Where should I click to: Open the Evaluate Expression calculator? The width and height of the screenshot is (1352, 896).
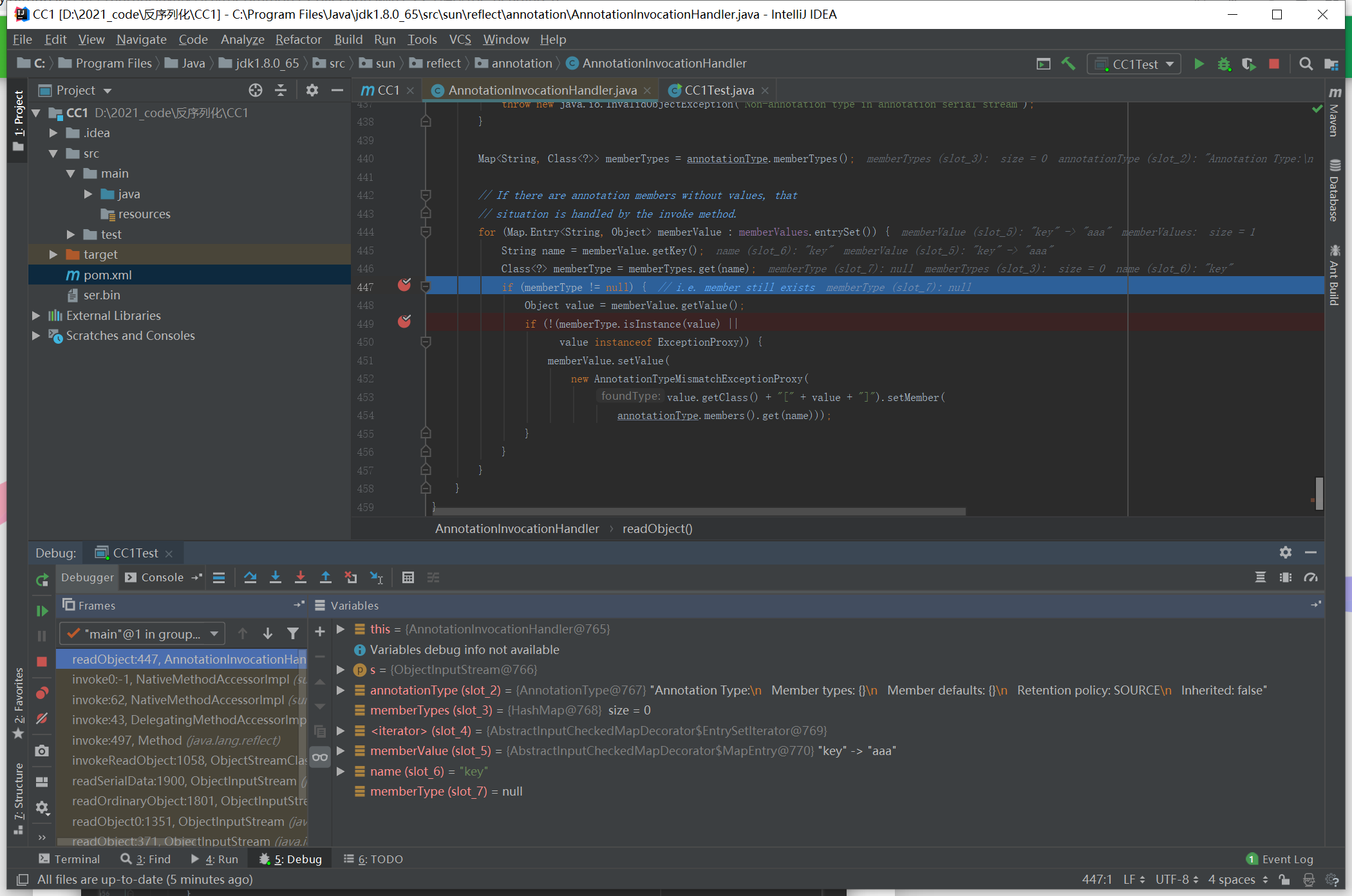point(408,577)
